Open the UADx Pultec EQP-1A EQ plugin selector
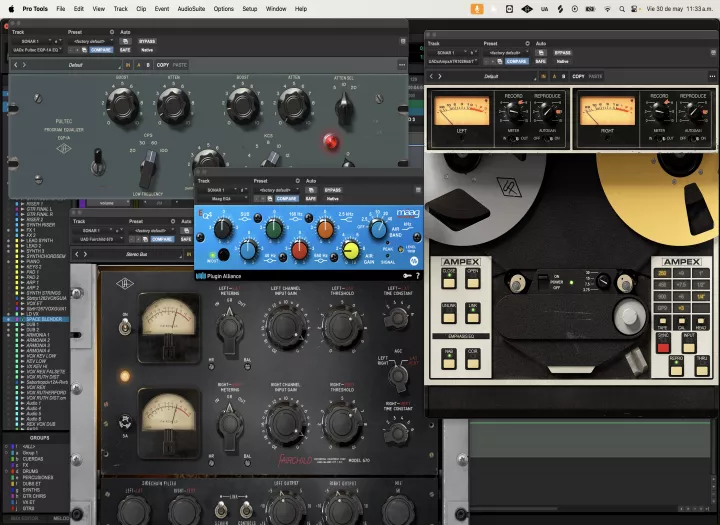The image size is (720, 525). [x=36, y=50]
